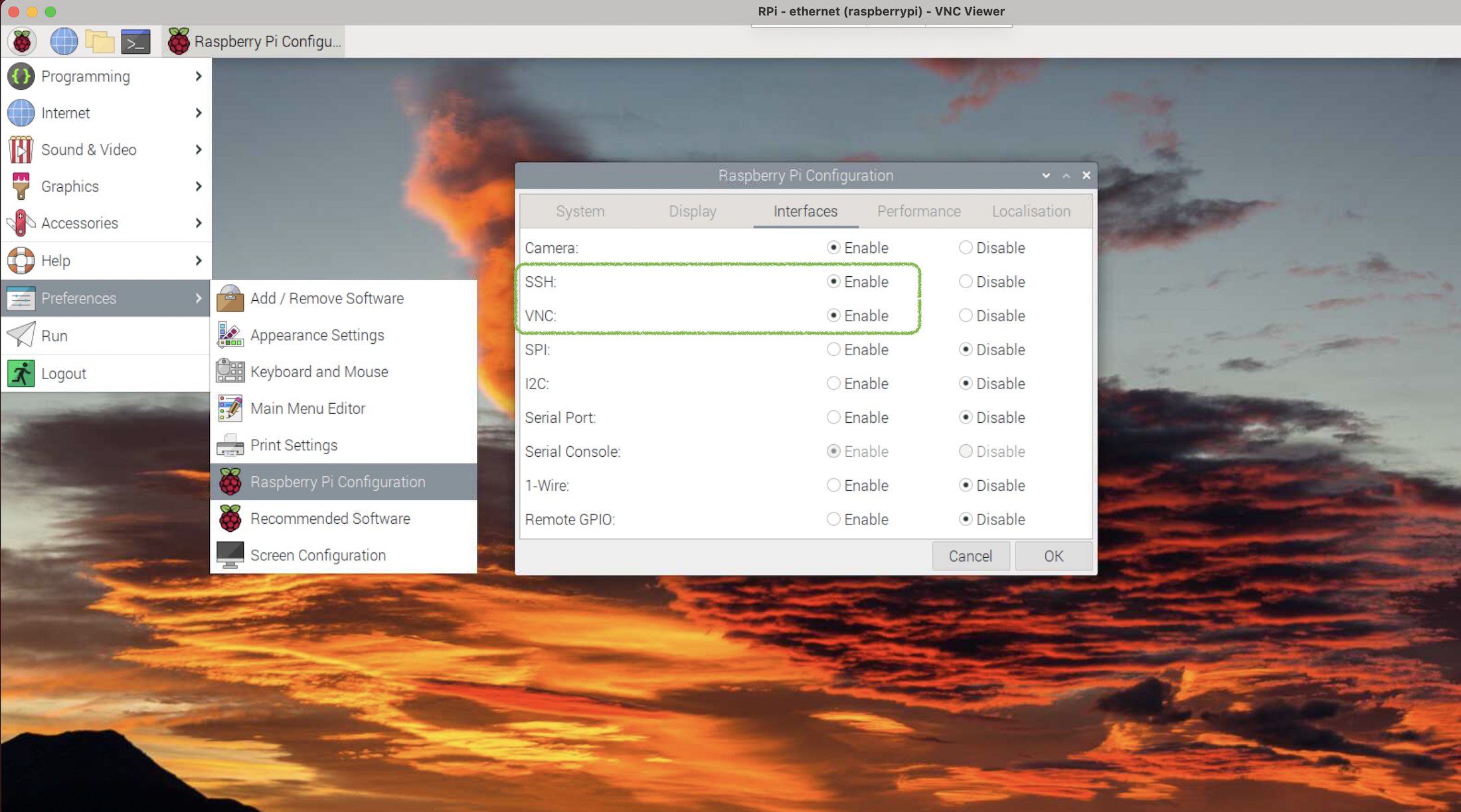Disable SSH radio button
Viewport: 1461px width, 812px height.
(x=965, y=282)
